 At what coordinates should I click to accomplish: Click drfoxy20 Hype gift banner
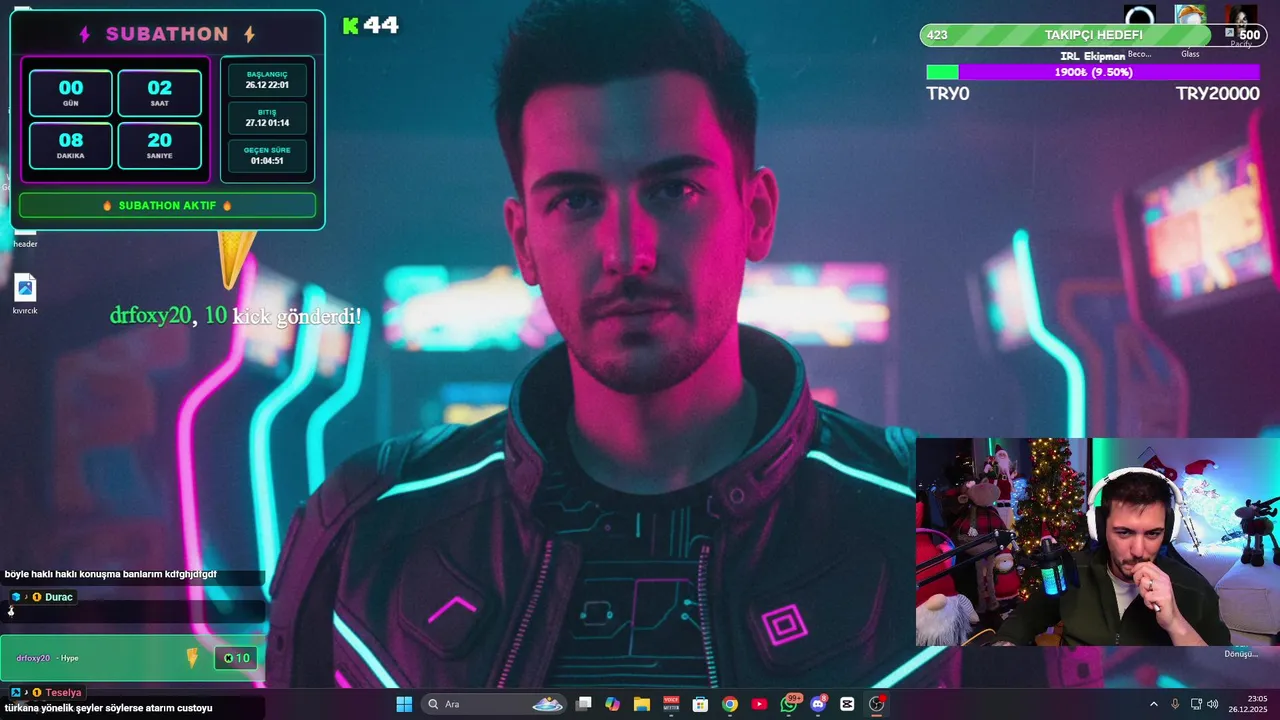[132, 658]
